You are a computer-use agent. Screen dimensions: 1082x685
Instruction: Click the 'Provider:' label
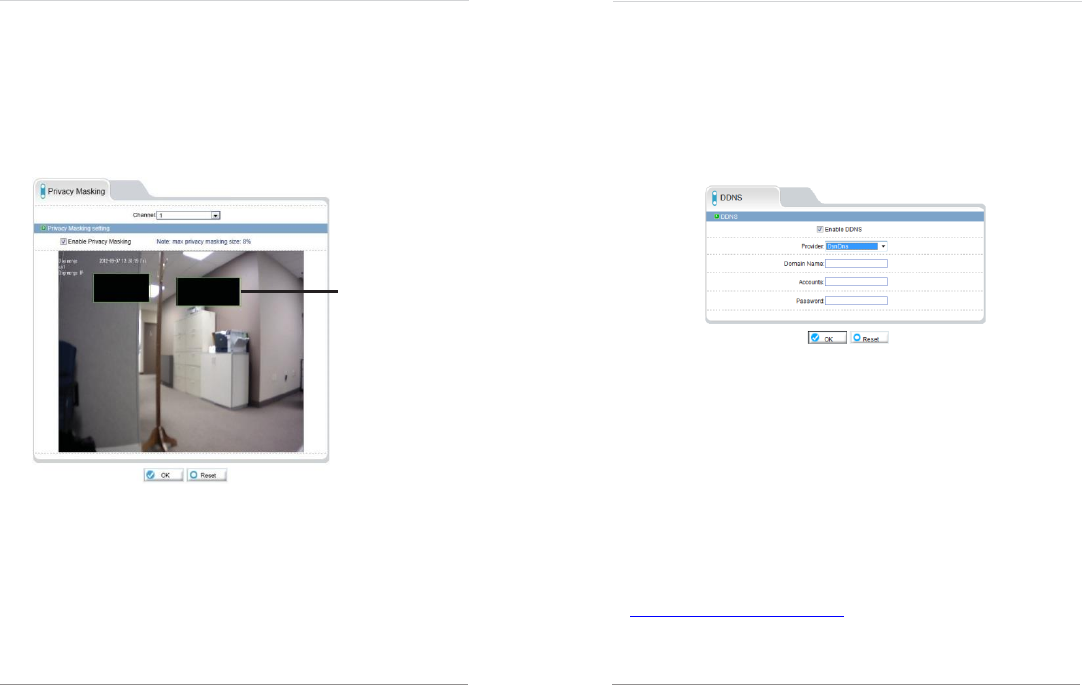[812, 246]
